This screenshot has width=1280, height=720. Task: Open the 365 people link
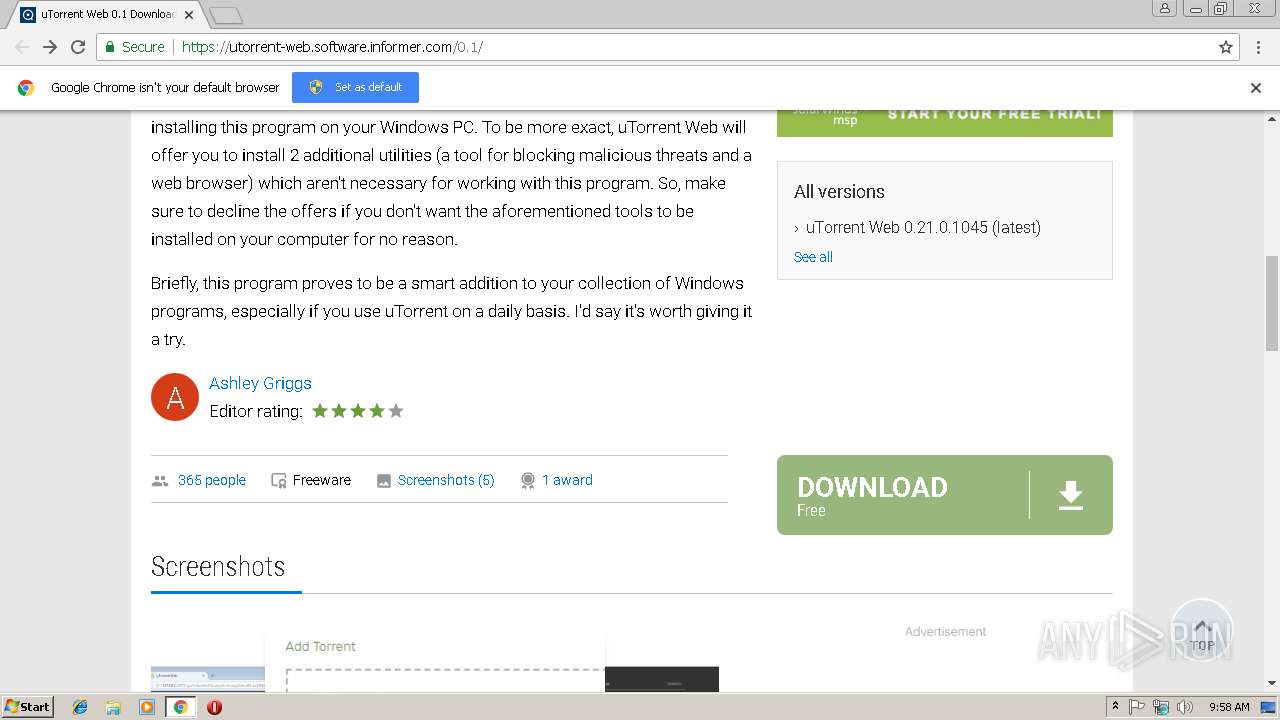(x=212, y=480)
